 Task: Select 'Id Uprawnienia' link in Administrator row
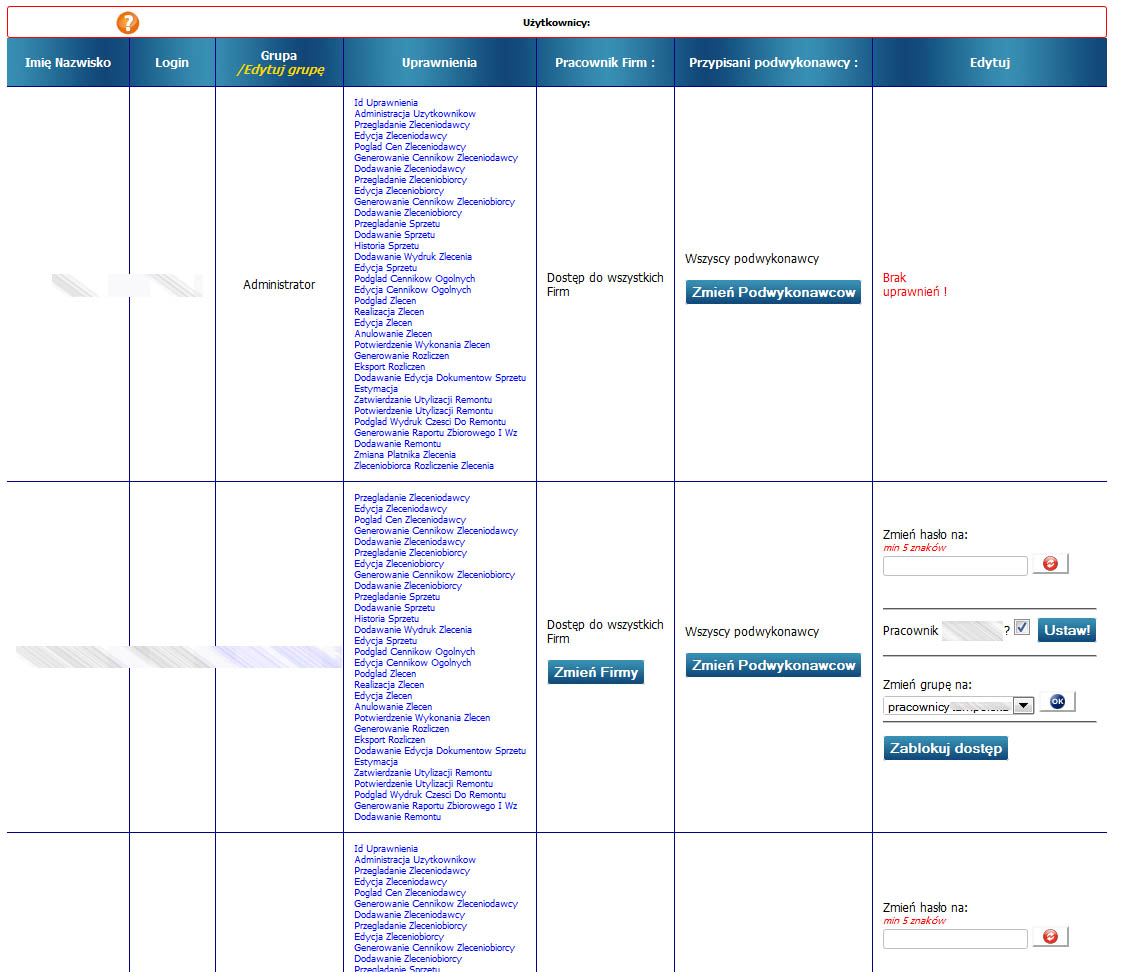pos(386,103)
